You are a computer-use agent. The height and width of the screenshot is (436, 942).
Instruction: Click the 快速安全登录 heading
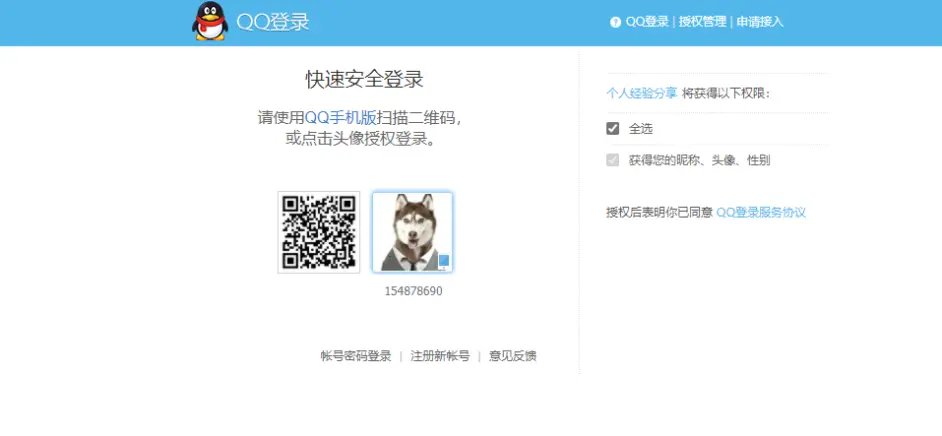pyautogui.click(x=365, y=79)
